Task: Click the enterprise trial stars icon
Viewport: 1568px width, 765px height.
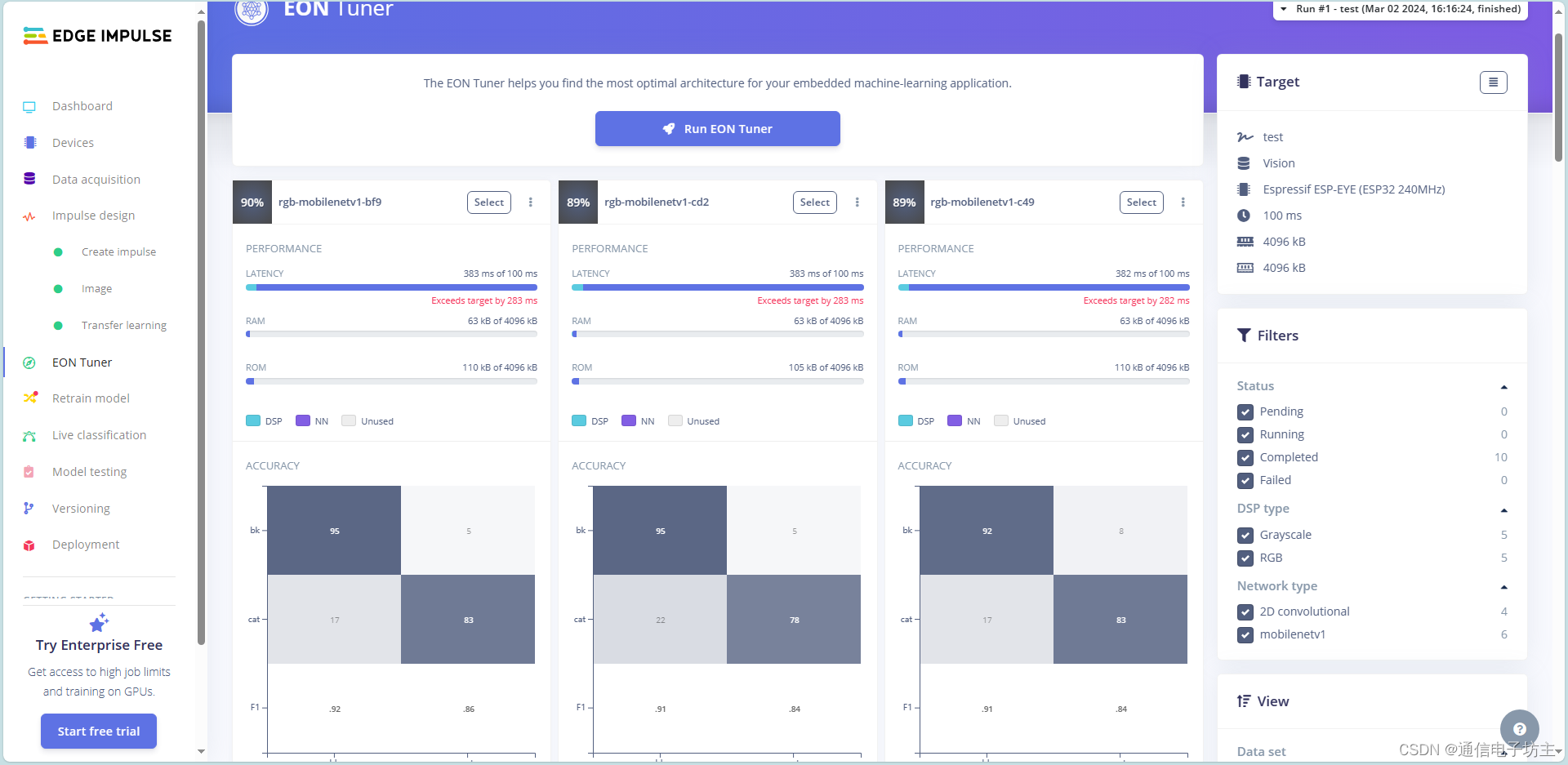Action: pyautogui.click(x=99, y=623)
